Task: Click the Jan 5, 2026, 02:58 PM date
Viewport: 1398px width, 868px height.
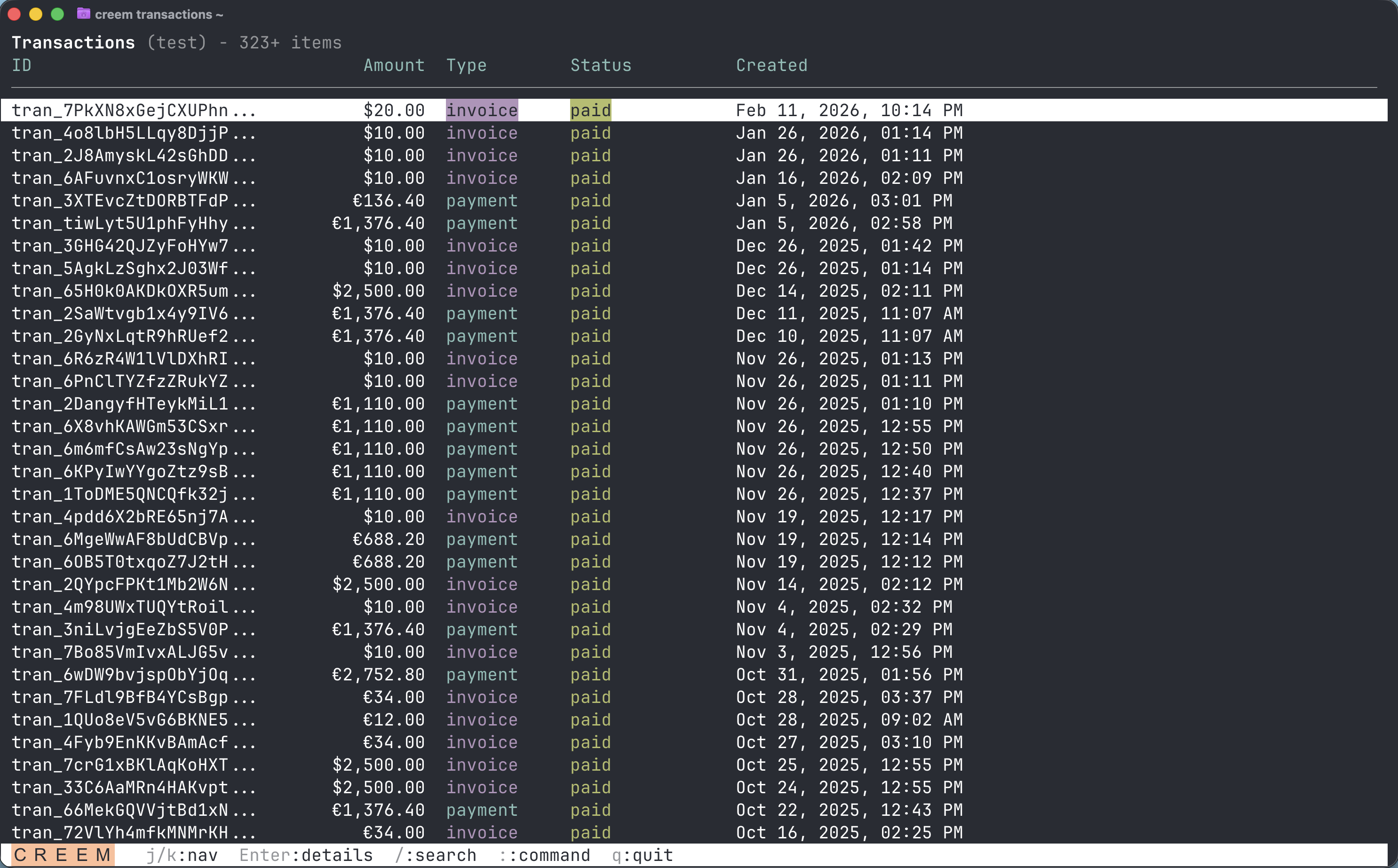Action: click(x=844, y=223)
